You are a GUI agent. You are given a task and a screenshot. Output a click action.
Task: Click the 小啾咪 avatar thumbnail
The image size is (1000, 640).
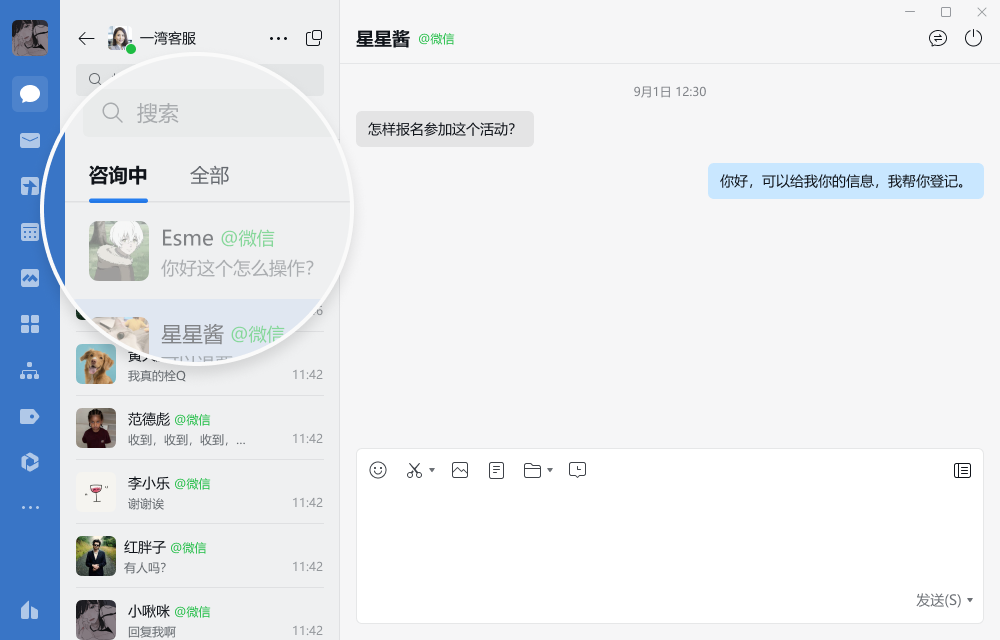point(96,620)
